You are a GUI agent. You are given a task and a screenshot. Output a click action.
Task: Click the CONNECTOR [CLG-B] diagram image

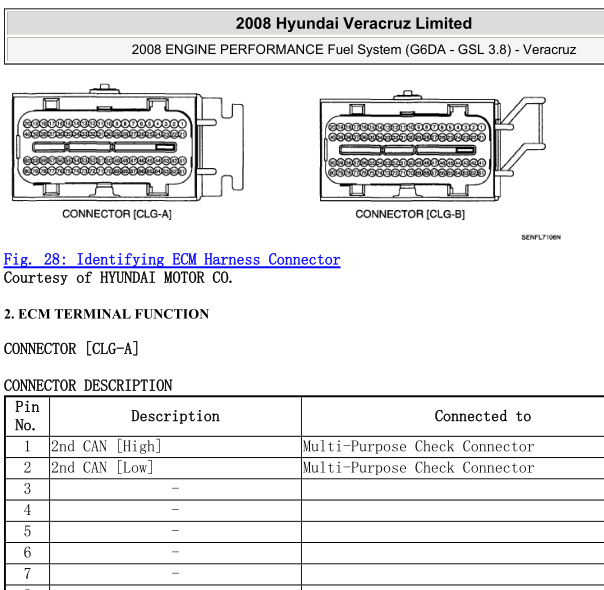[433, 146]
